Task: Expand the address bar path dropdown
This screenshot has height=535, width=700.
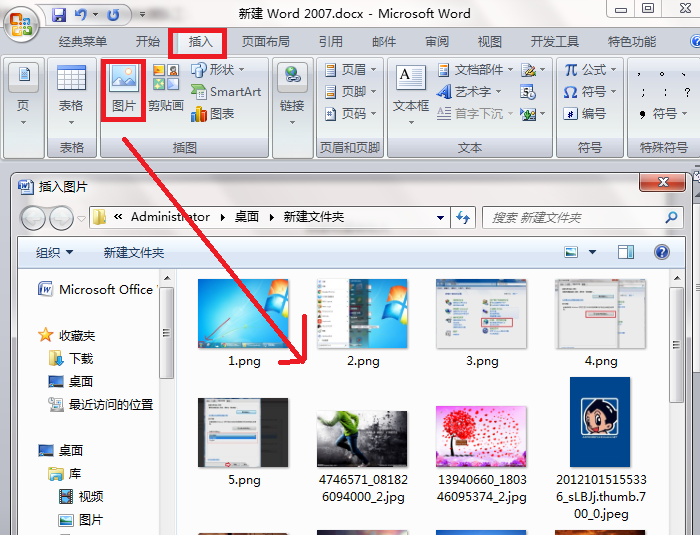Action: click(x=440, y=217)
